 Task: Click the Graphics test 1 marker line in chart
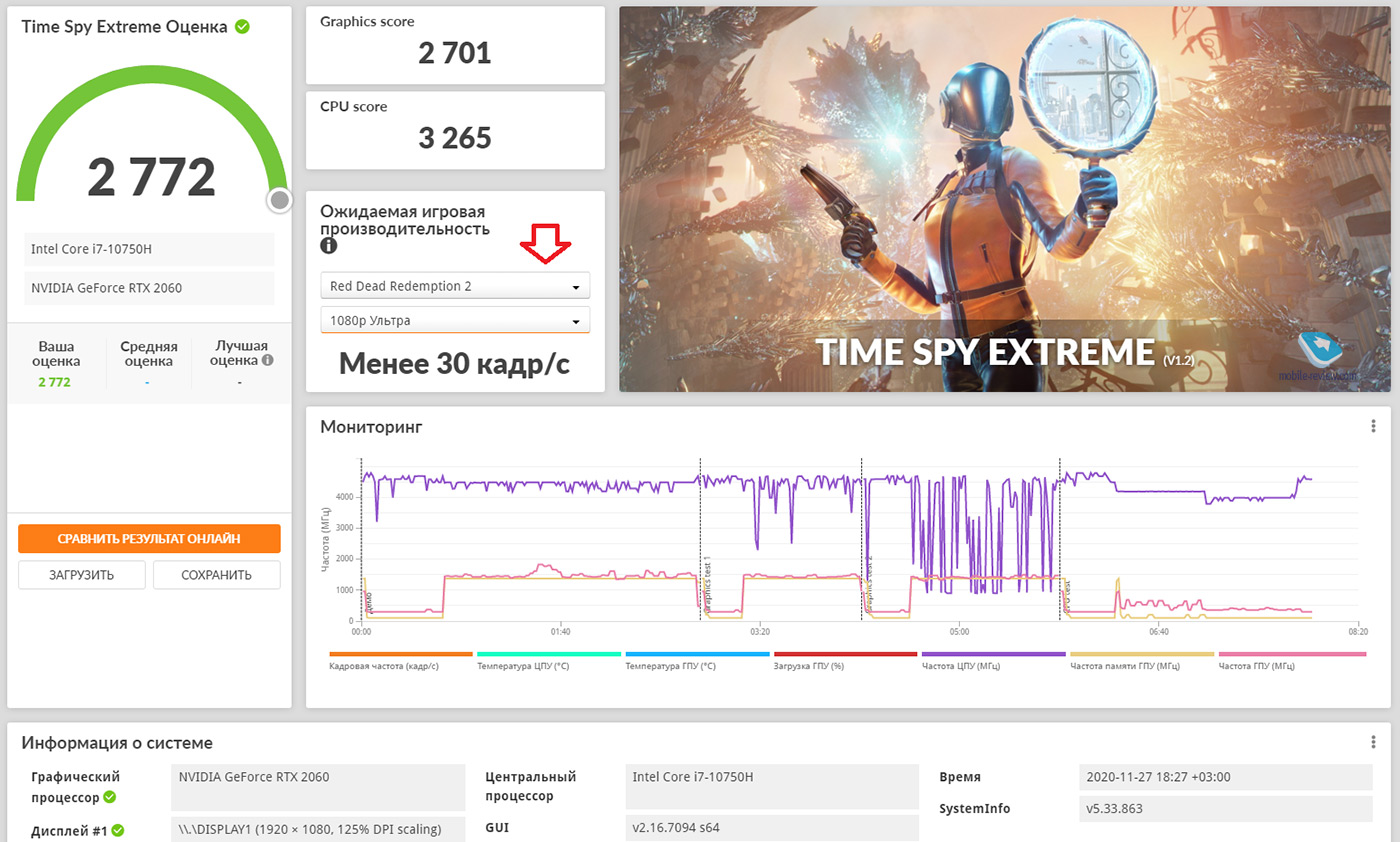point(700,540)
